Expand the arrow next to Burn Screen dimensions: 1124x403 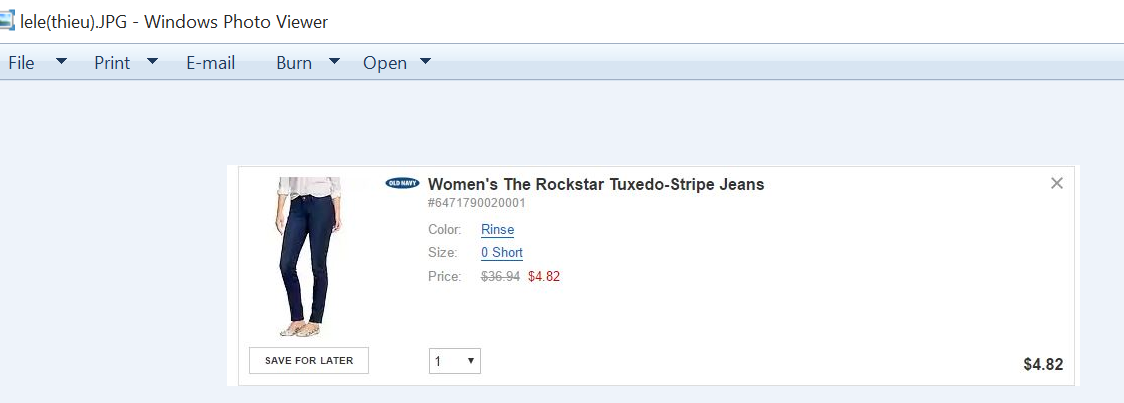point(334,62)
